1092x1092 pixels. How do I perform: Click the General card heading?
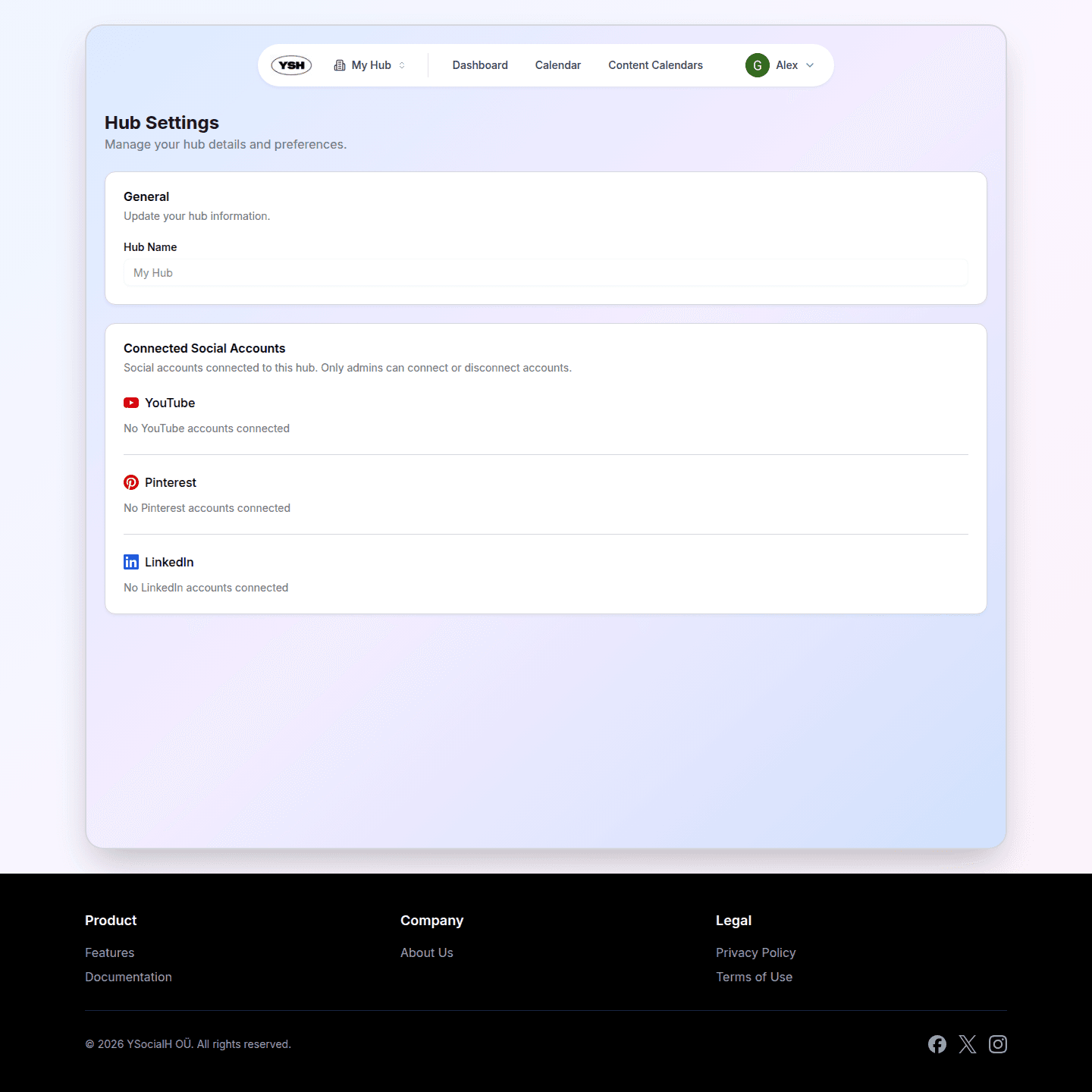pos(146,196)
